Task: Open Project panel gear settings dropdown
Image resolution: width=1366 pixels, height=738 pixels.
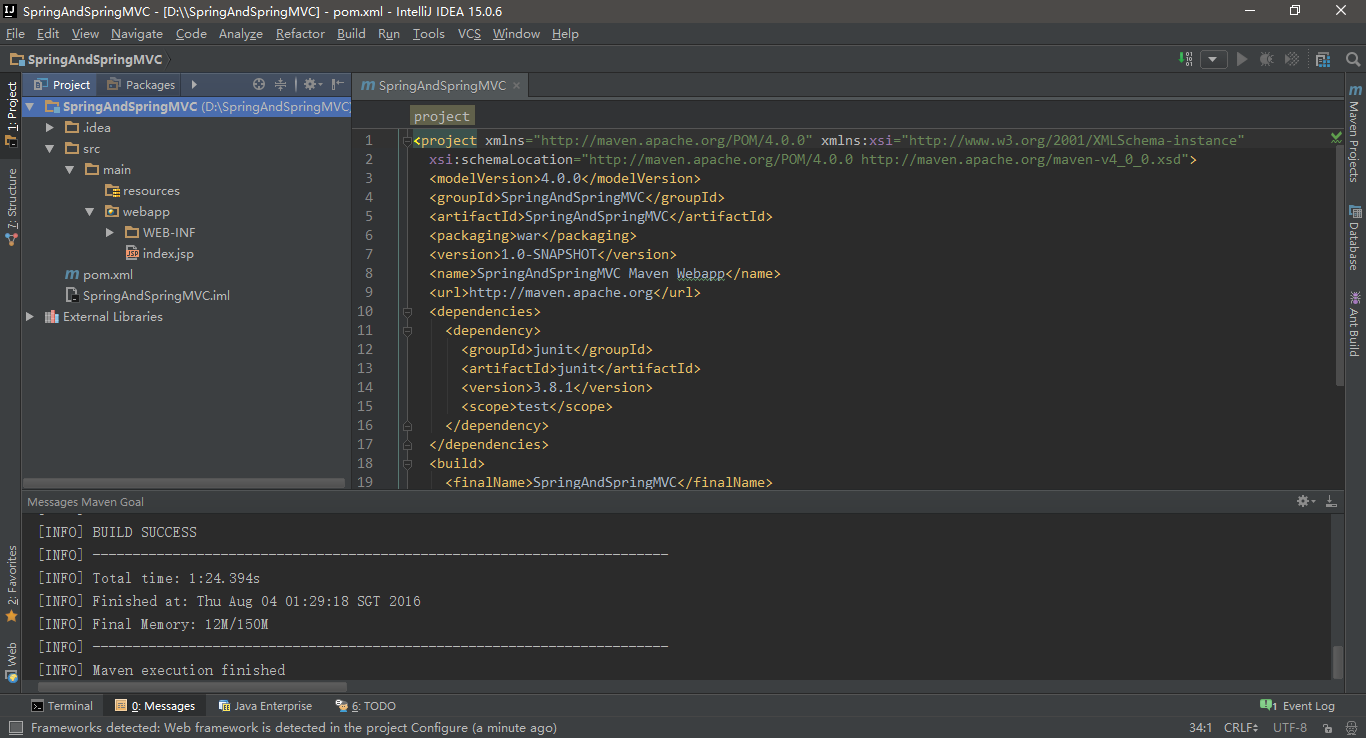Action: (311, 85)
